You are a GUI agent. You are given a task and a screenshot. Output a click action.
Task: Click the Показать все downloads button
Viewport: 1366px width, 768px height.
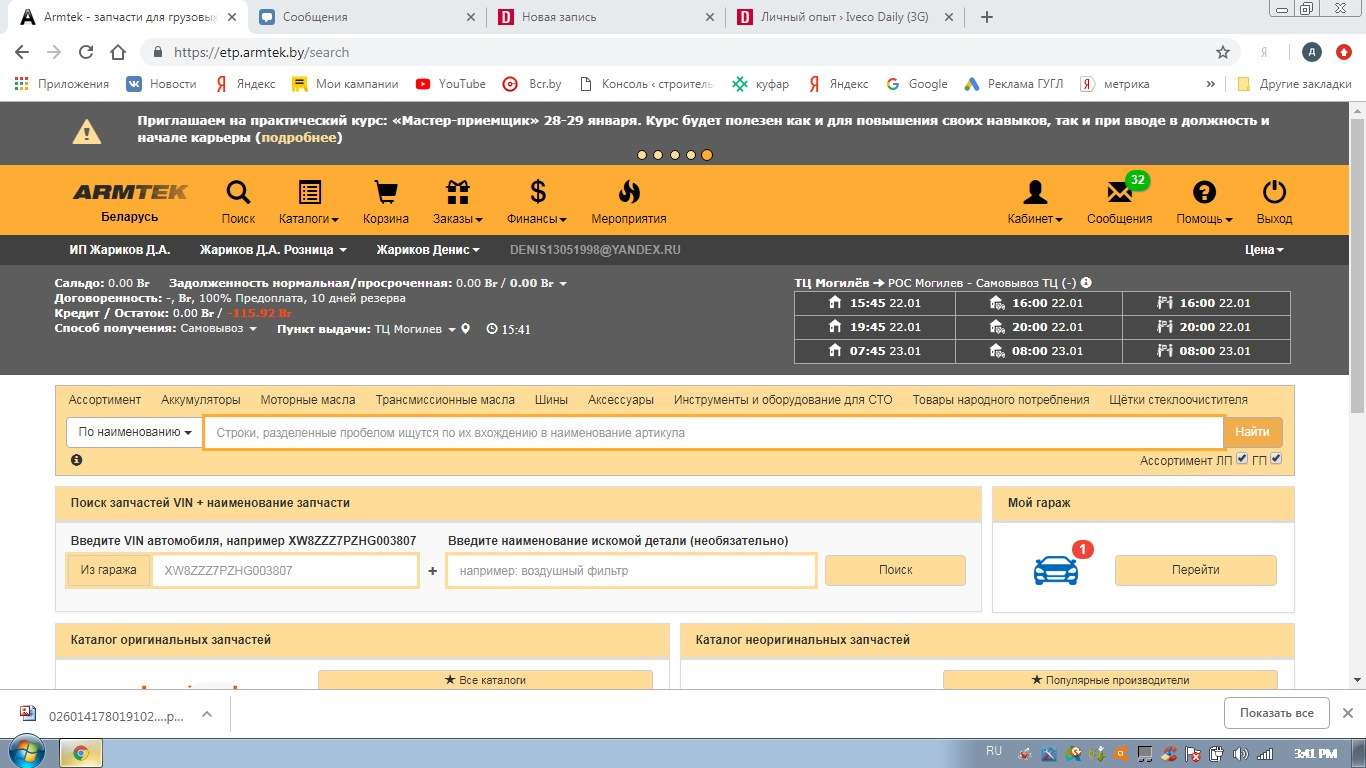pyautogui.click(x=1277, y=713)
